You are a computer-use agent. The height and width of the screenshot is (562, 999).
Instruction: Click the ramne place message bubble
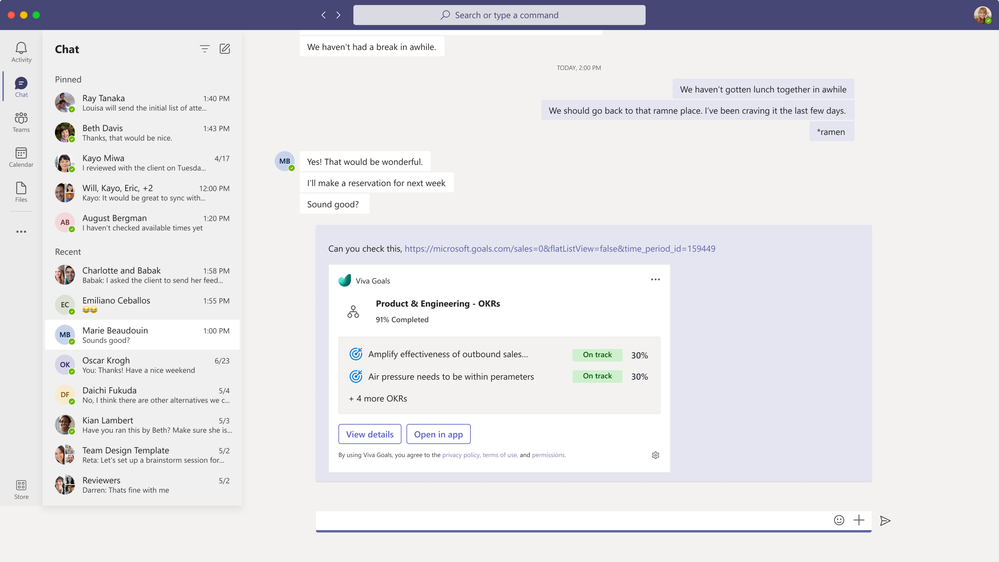tap(698, 110)
